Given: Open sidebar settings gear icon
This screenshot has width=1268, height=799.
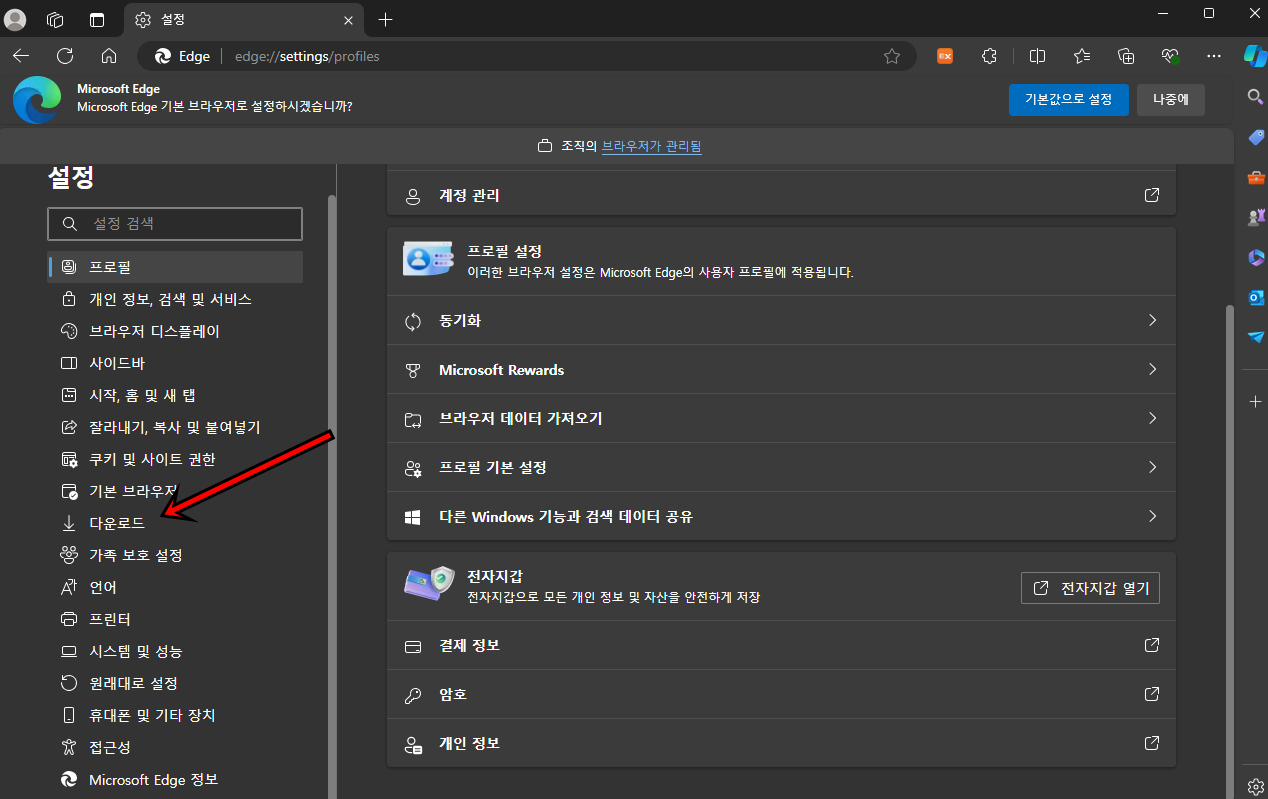Looking at the screenshot, I should pyautogui.click(x=1256, y=787).
